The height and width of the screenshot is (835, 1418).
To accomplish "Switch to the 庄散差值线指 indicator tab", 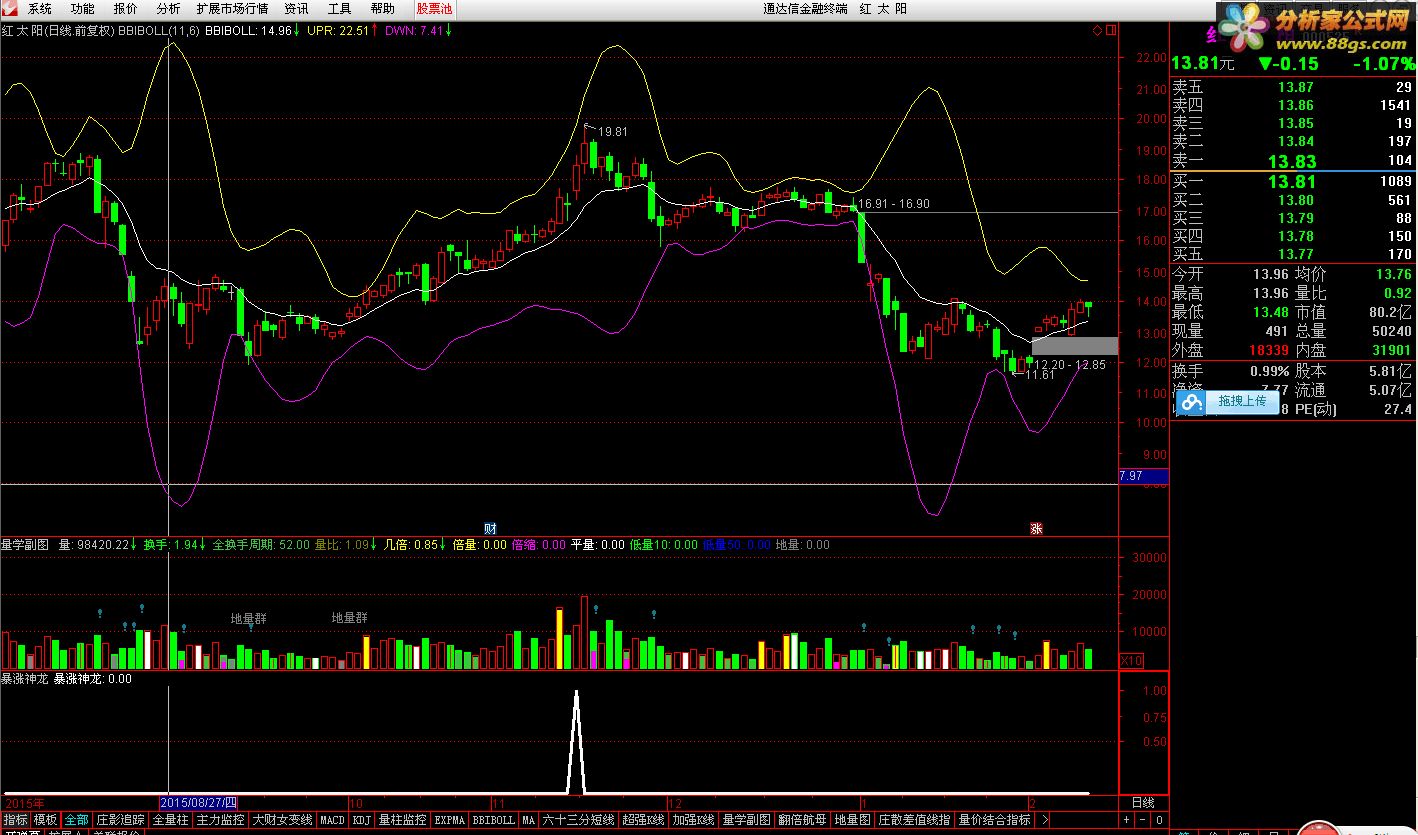I will pyautogui.click(x=915, y=819).
